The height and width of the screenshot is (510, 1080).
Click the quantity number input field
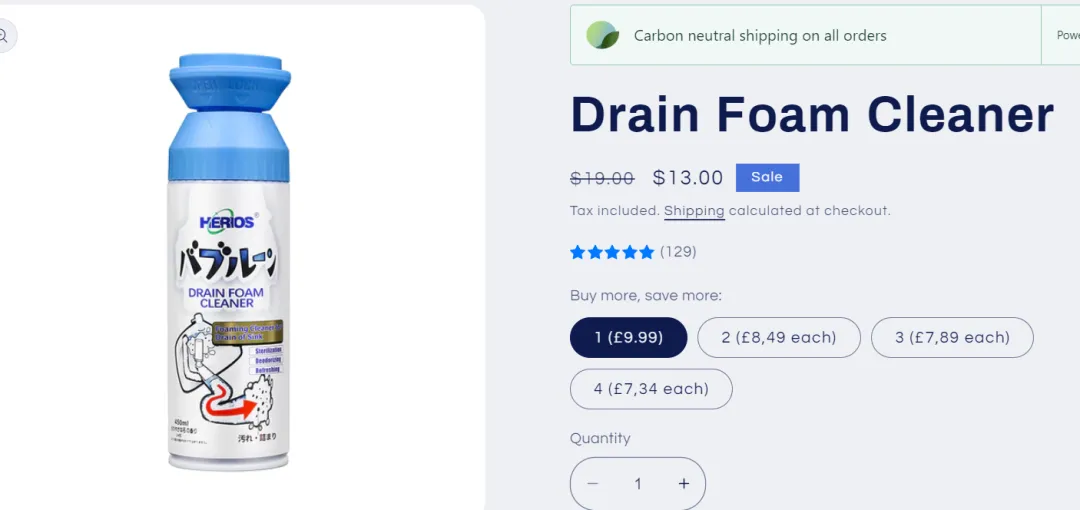pos(638,484)
